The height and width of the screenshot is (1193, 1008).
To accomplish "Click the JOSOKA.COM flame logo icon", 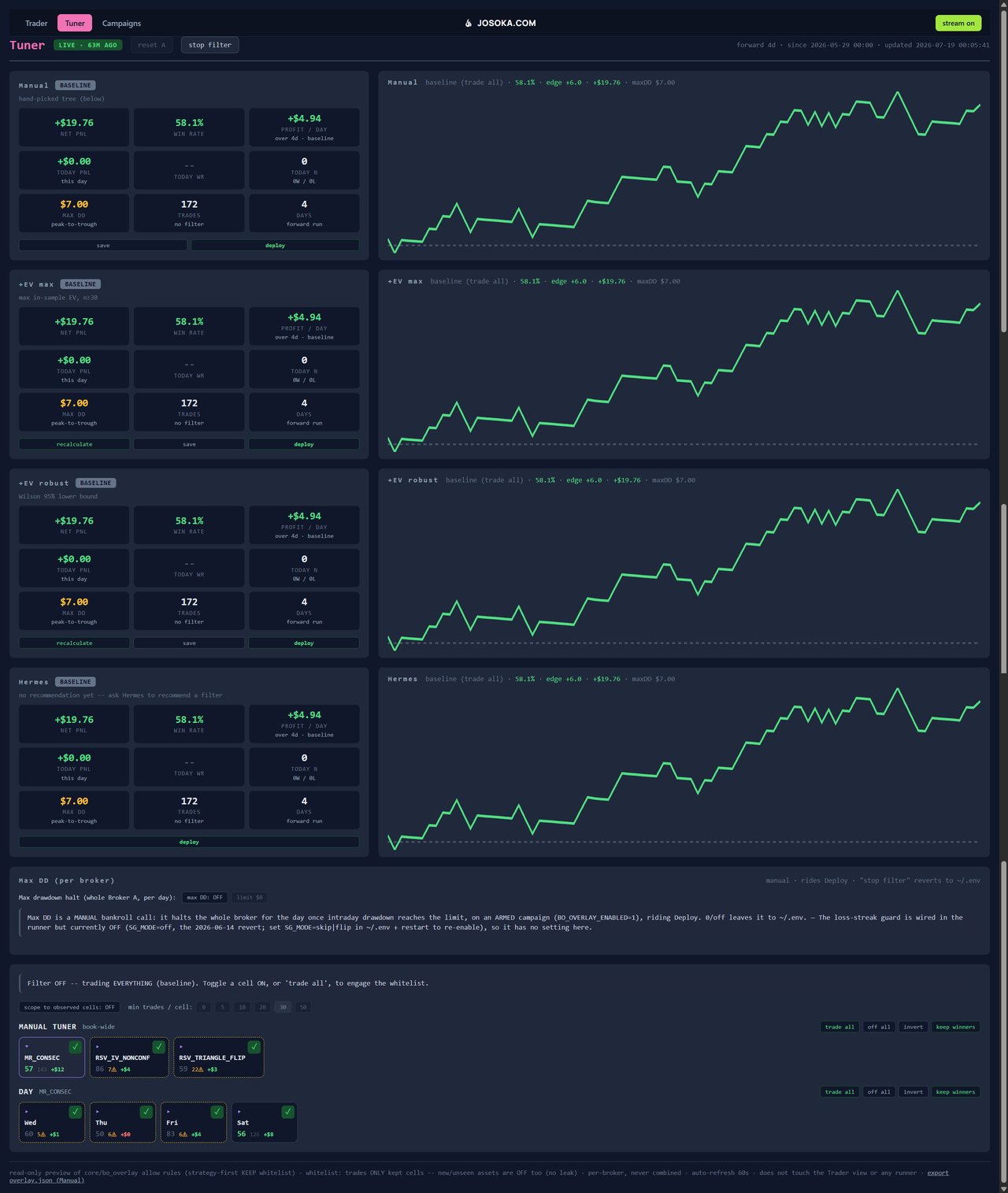I will coord(469,24).
